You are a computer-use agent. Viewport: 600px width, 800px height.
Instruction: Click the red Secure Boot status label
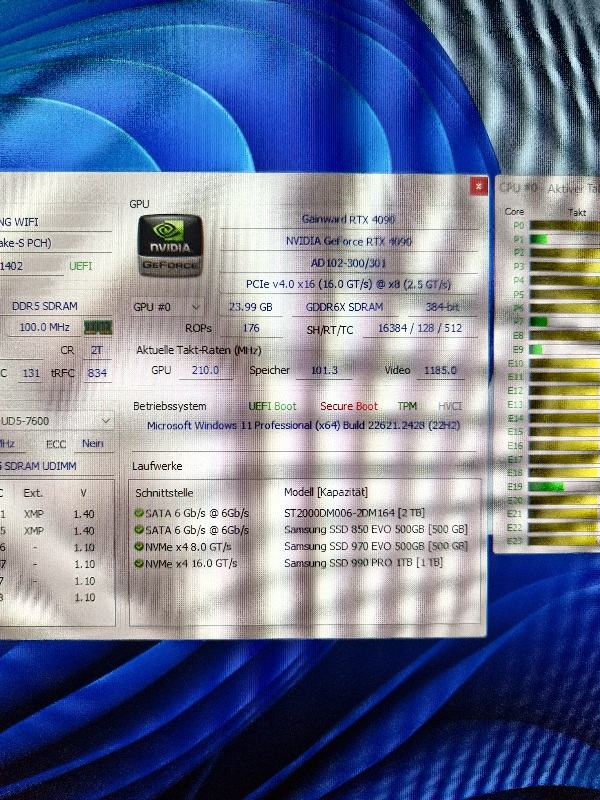tap(349, 407)
